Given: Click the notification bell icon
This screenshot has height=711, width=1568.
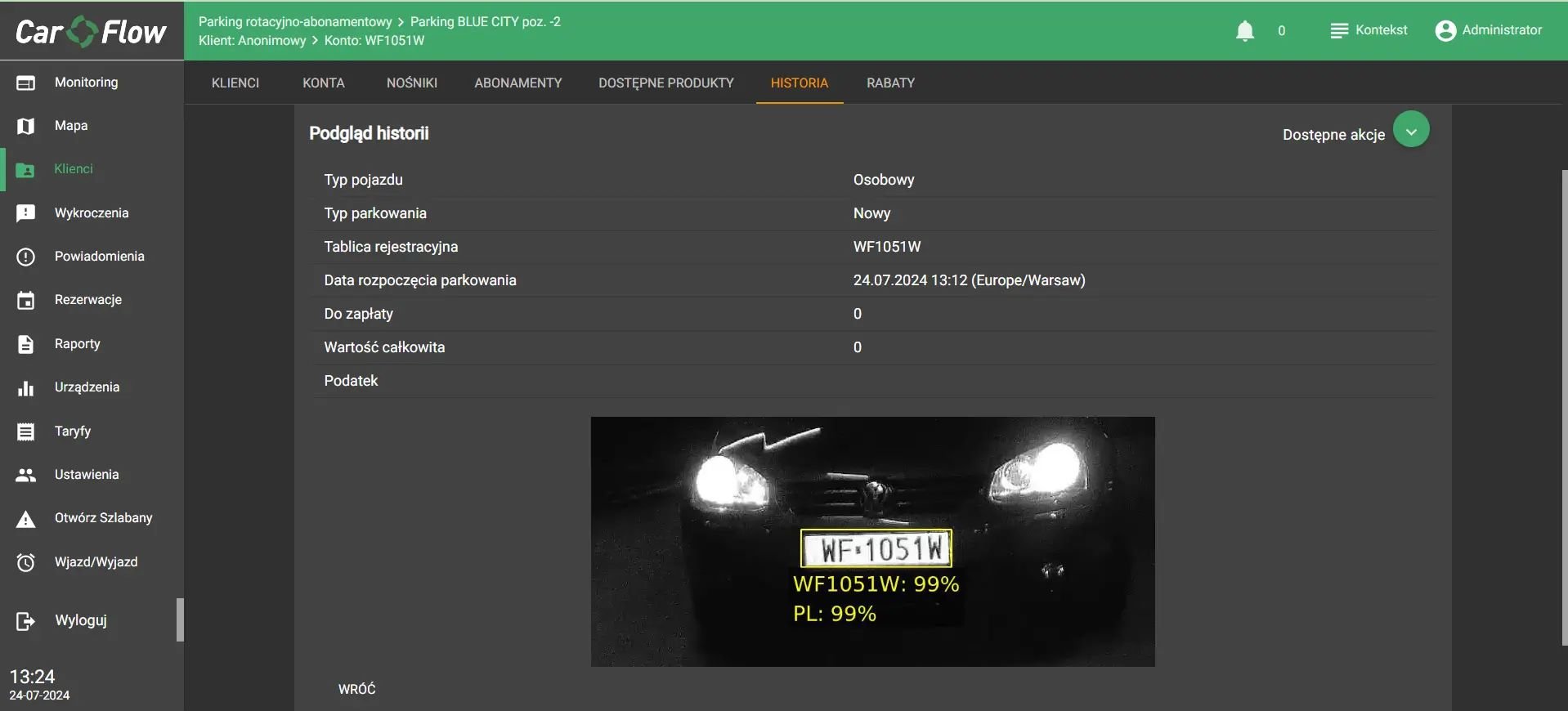Looking at the screenshot, I should click(x=1244, y=31).
